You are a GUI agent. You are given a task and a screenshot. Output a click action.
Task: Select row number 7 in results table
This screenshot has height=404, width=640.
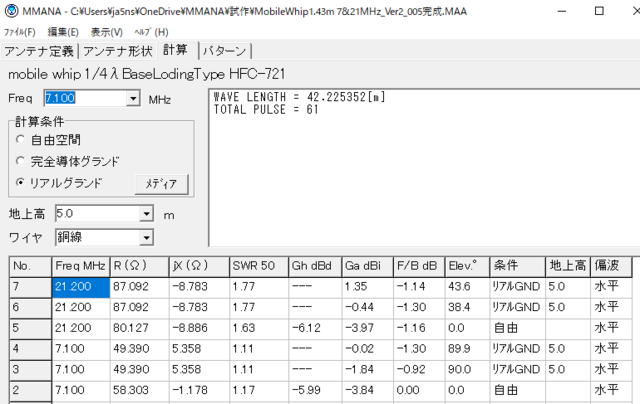click(x=31, y=287)
